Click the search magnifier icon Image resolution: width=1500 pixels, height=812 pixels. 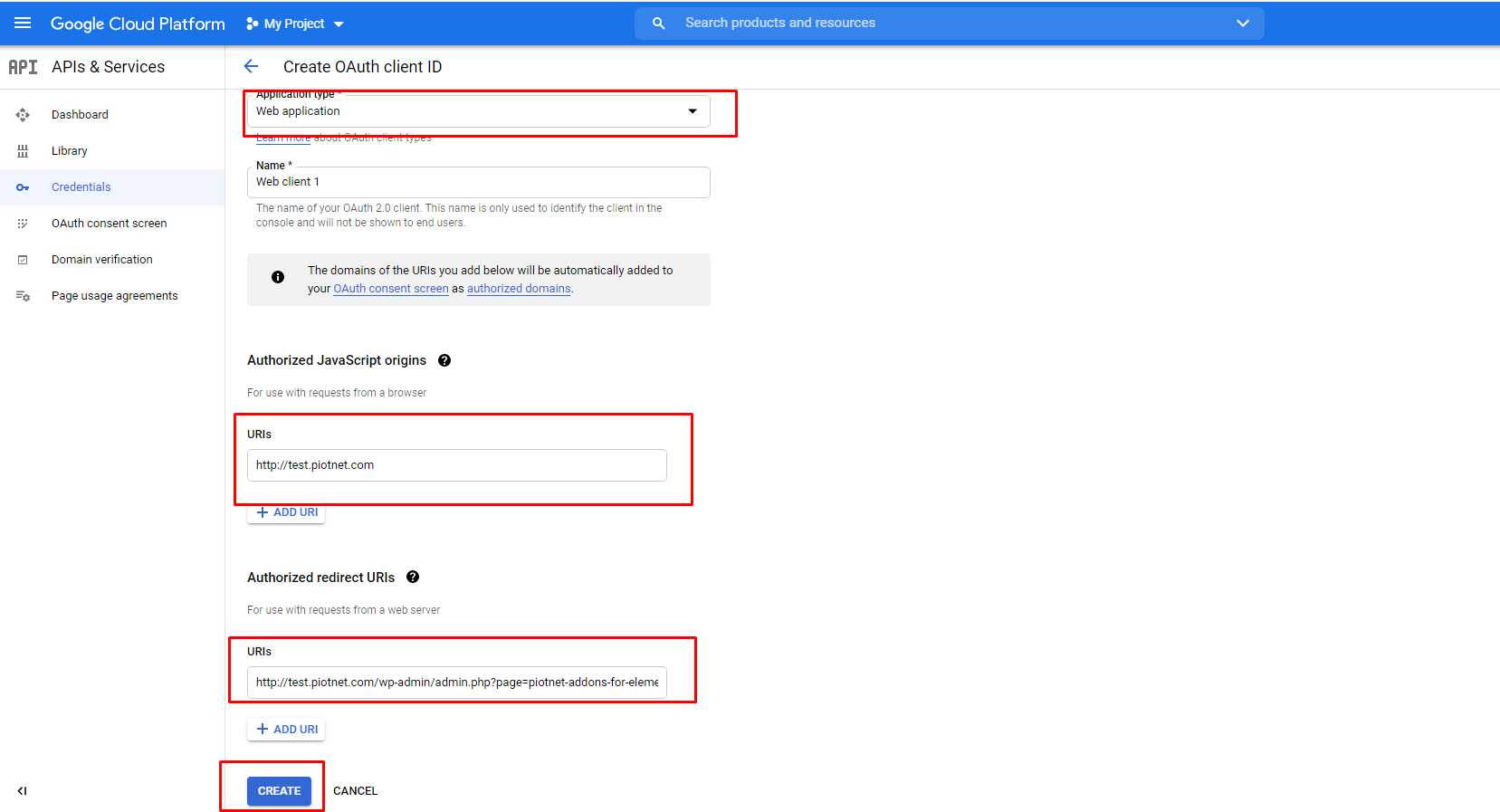659,24
